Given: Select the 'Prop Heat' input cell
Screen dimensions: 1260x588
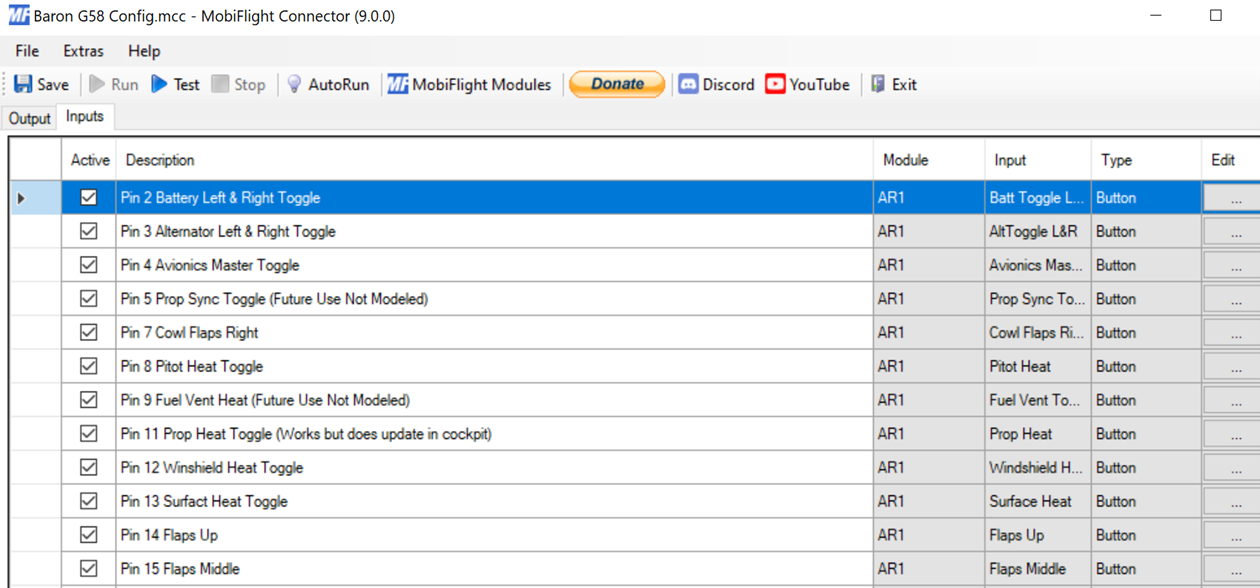Looking at the screenshot, I should (1038, 434).
